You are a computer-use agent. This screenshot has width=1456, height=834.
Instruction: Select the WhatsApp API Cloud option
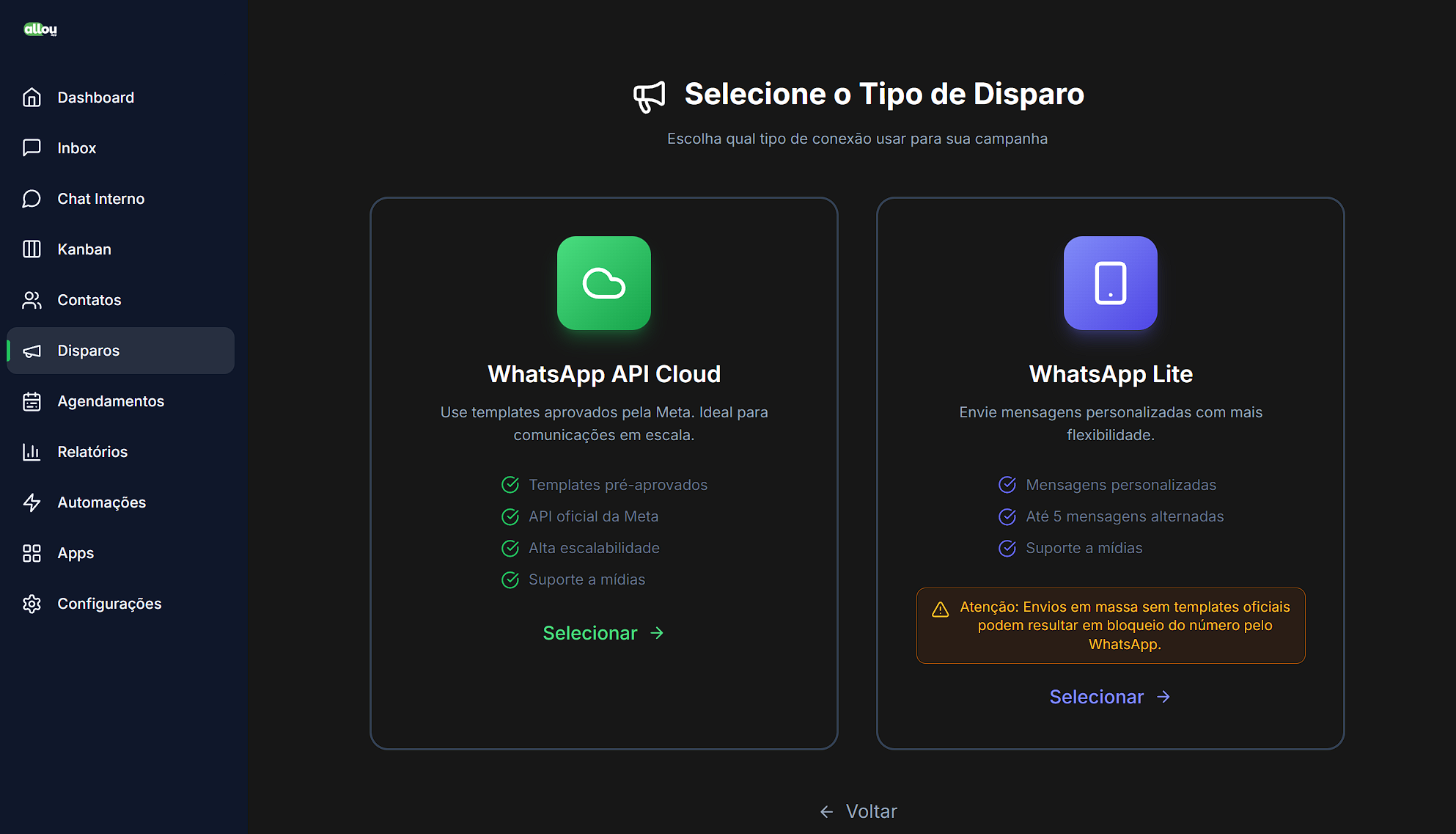[x=603, y=633]
